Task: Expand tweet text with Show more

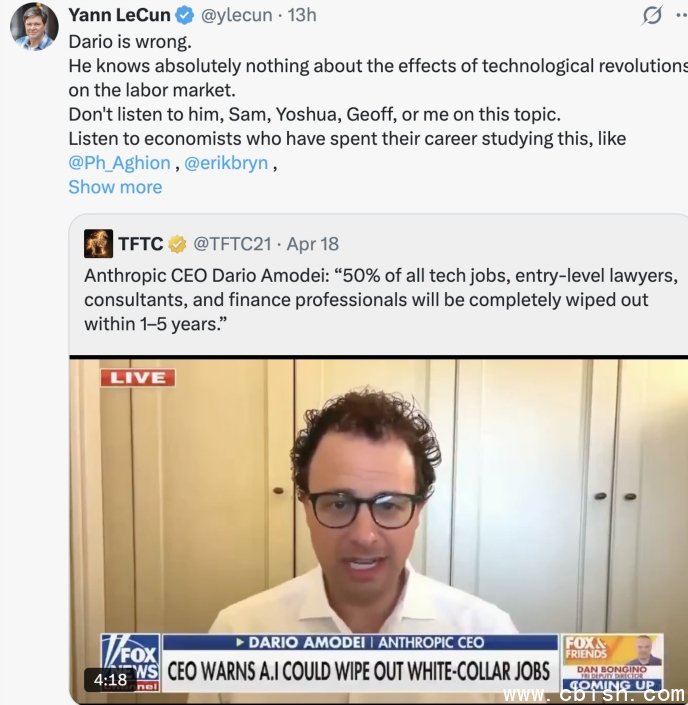Action: coord(115,187)
